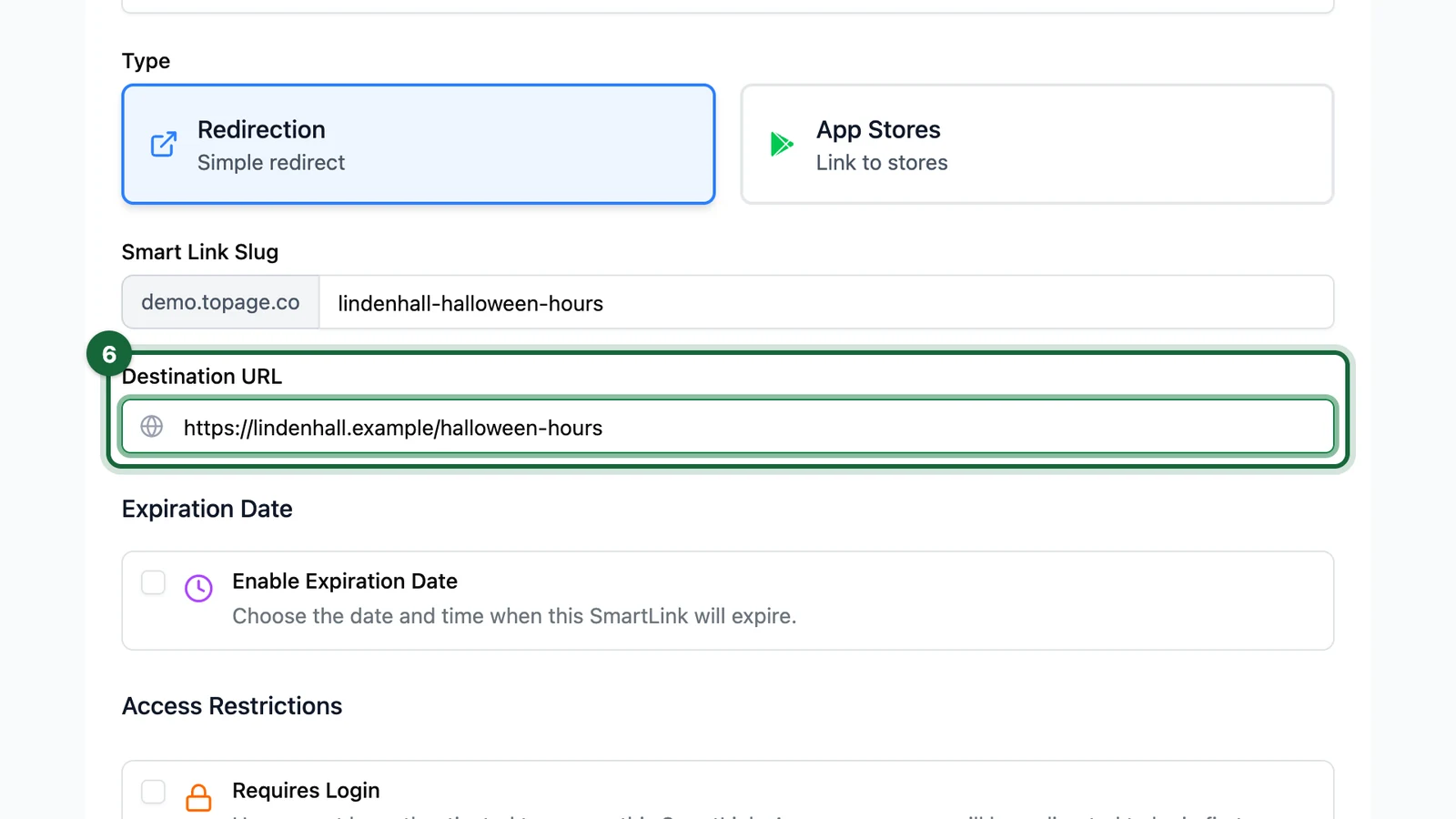1456x819 pixels.
Task: Click the expiration description text
Action: coord(514,616)
